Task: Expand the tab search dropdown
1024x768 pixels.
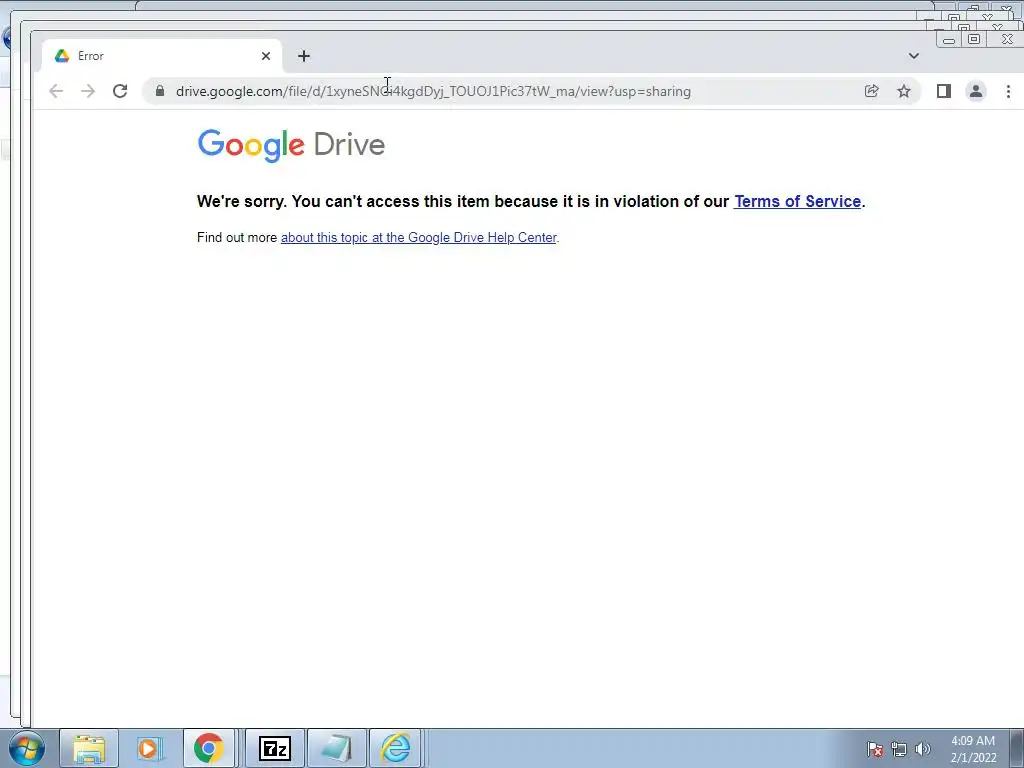Action: click(x=914, y=56)
